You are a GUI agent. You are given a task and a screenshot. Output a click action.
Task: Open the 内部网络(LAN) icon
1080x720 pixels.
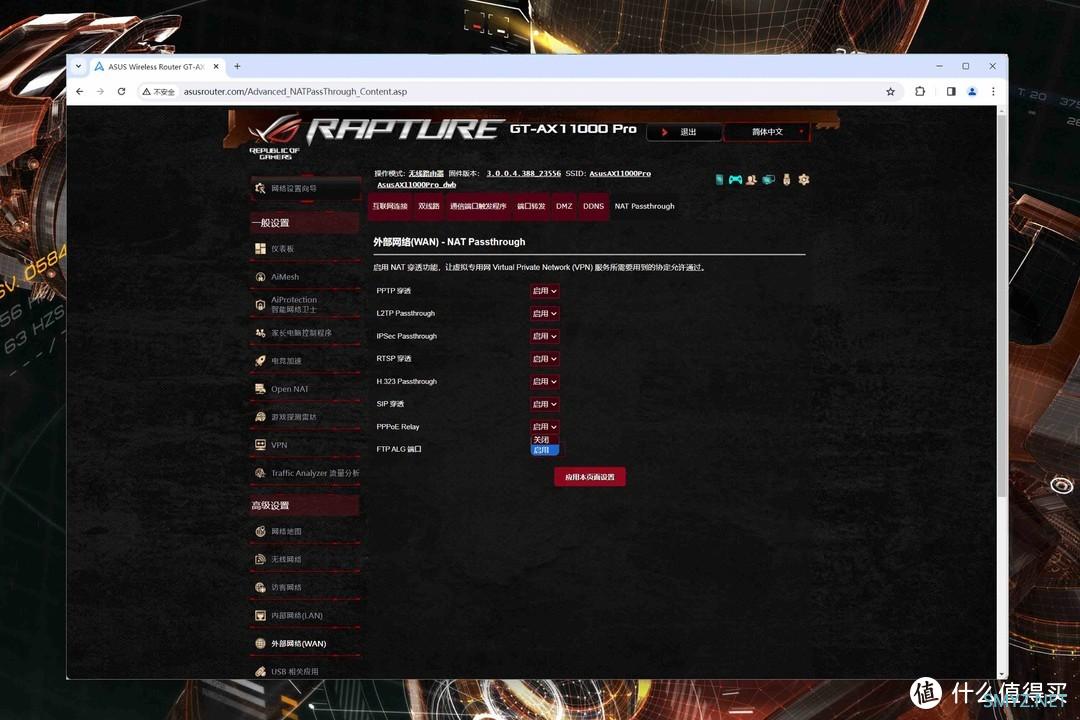pos(260,615)
